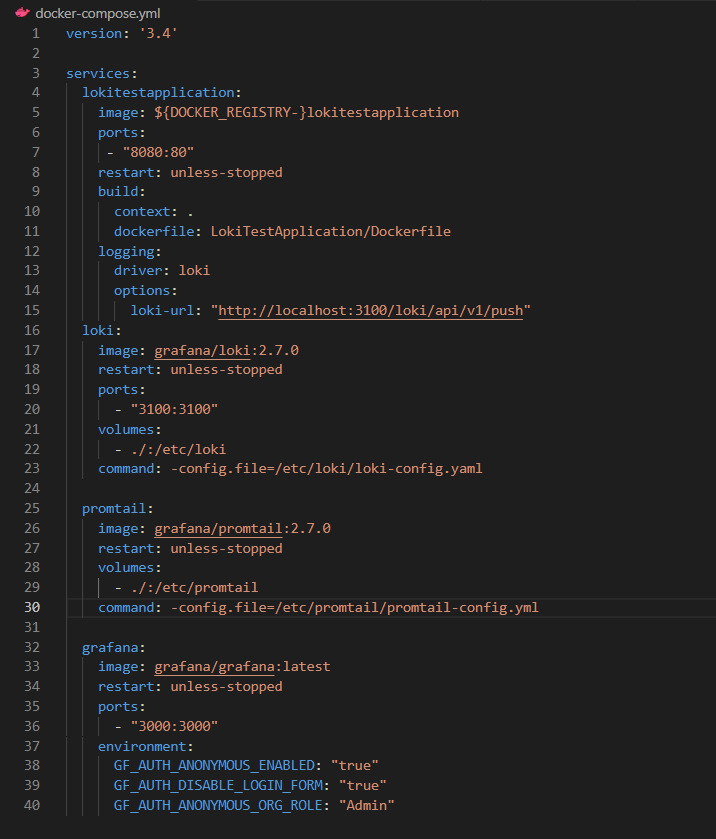
Task: Click the 'promtail:' service key
Action: pyautogui.click(x=118, y=509)
